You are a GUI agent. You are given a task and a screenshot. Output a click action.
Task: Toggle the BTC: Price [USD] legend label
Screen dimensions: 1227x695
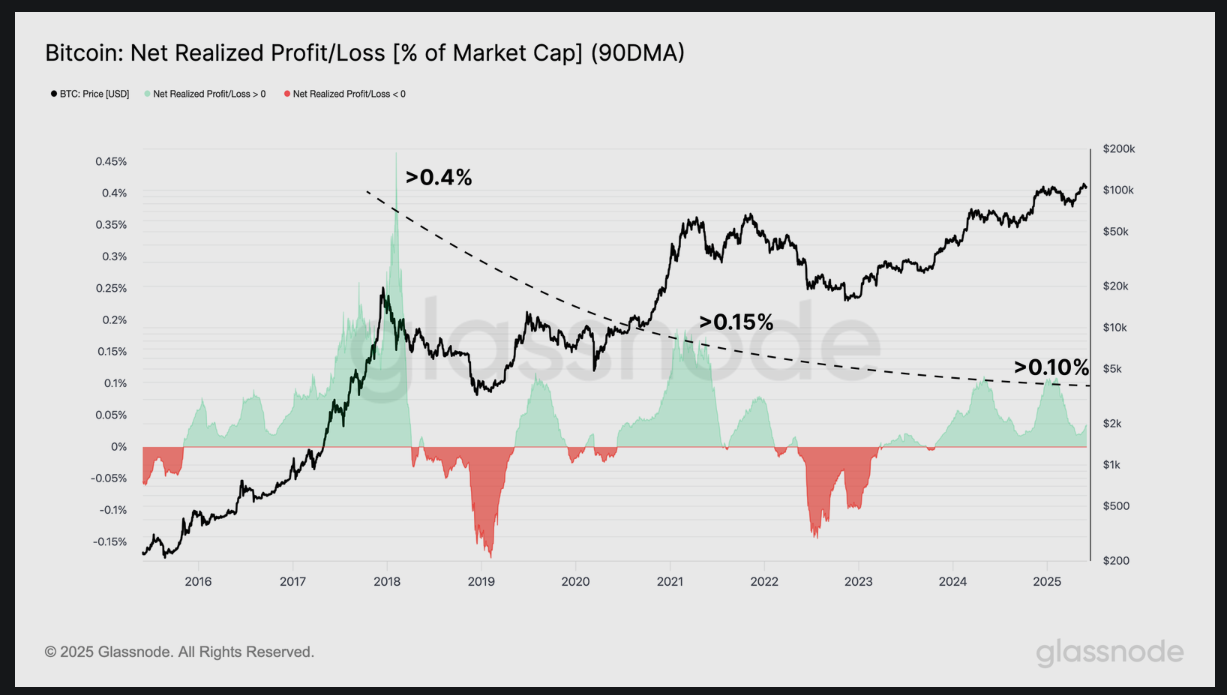point(95,94)
